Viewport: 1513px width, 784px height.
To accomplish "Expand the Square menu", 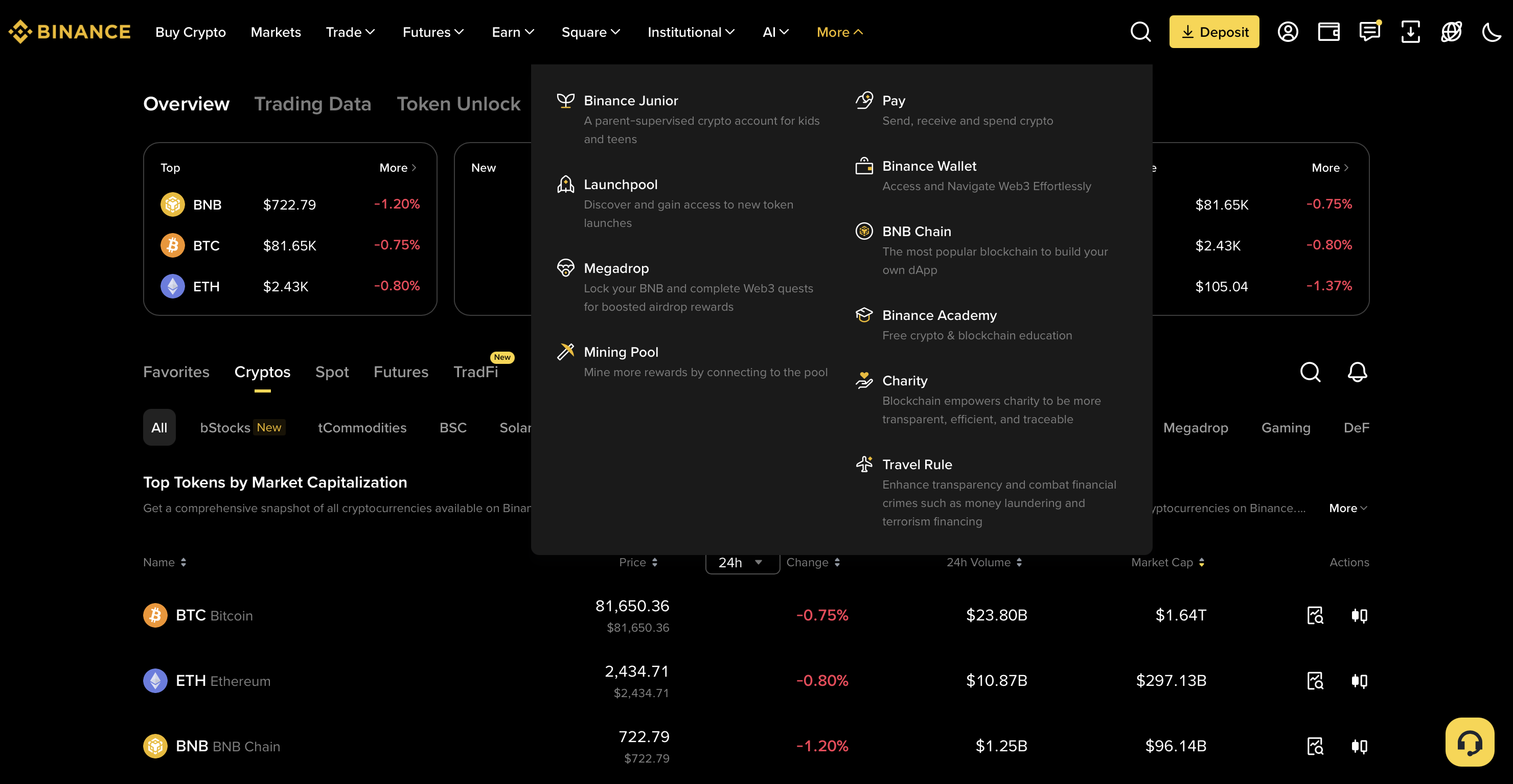I will (x=590, y=32).
